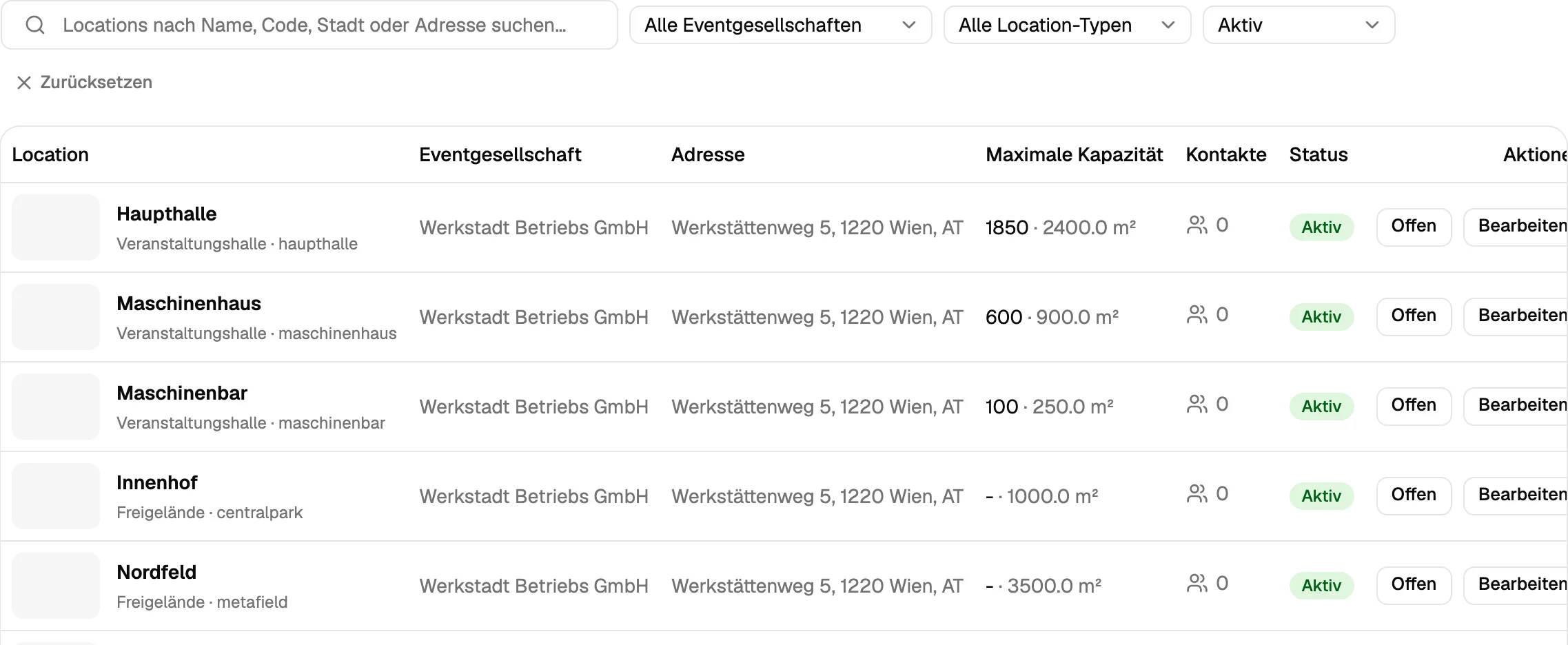Click the Aktiv badge in Maschinenhaus row
The width and height of the screenshot is (1568, 645).
pos(1321,317)
